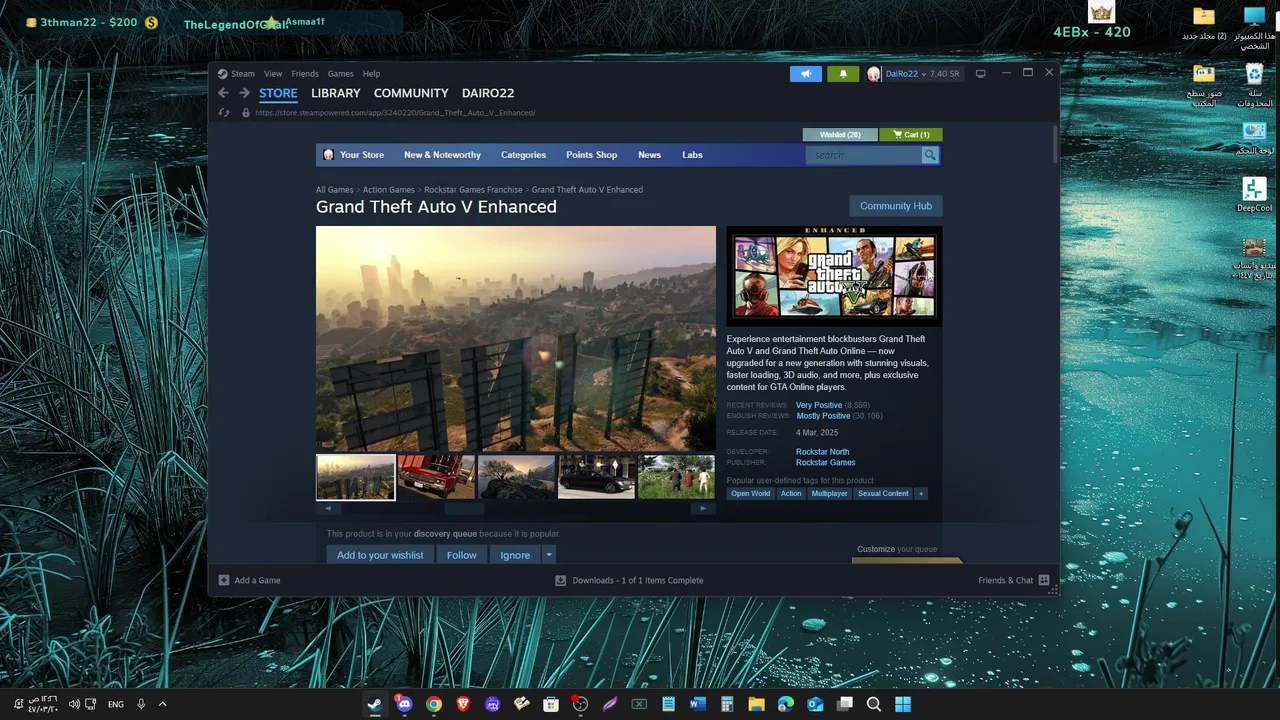Follow Grand Theft Auto V Enhanced

tap(462, 555)
